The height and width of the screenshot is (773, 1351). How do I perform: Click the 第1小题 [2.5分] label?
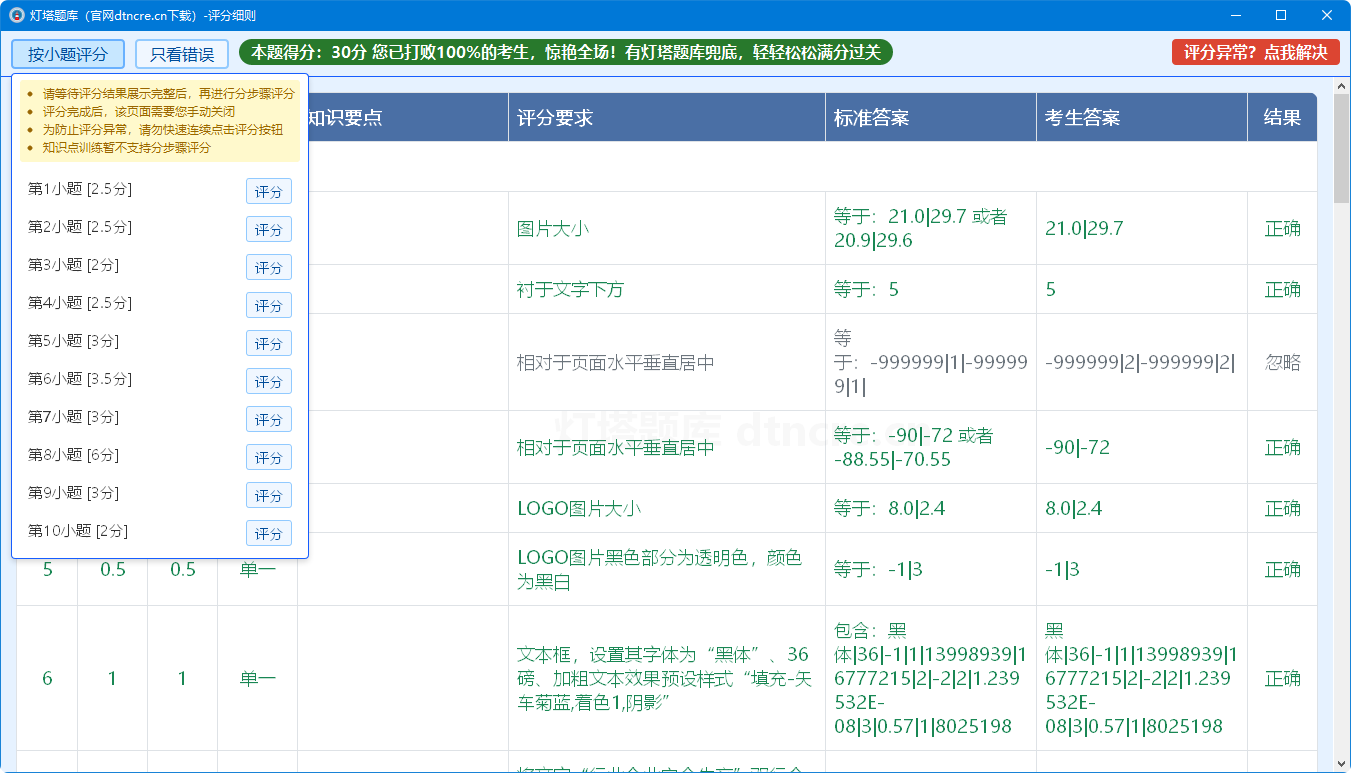pyautogui.click(x=80, y=189)
